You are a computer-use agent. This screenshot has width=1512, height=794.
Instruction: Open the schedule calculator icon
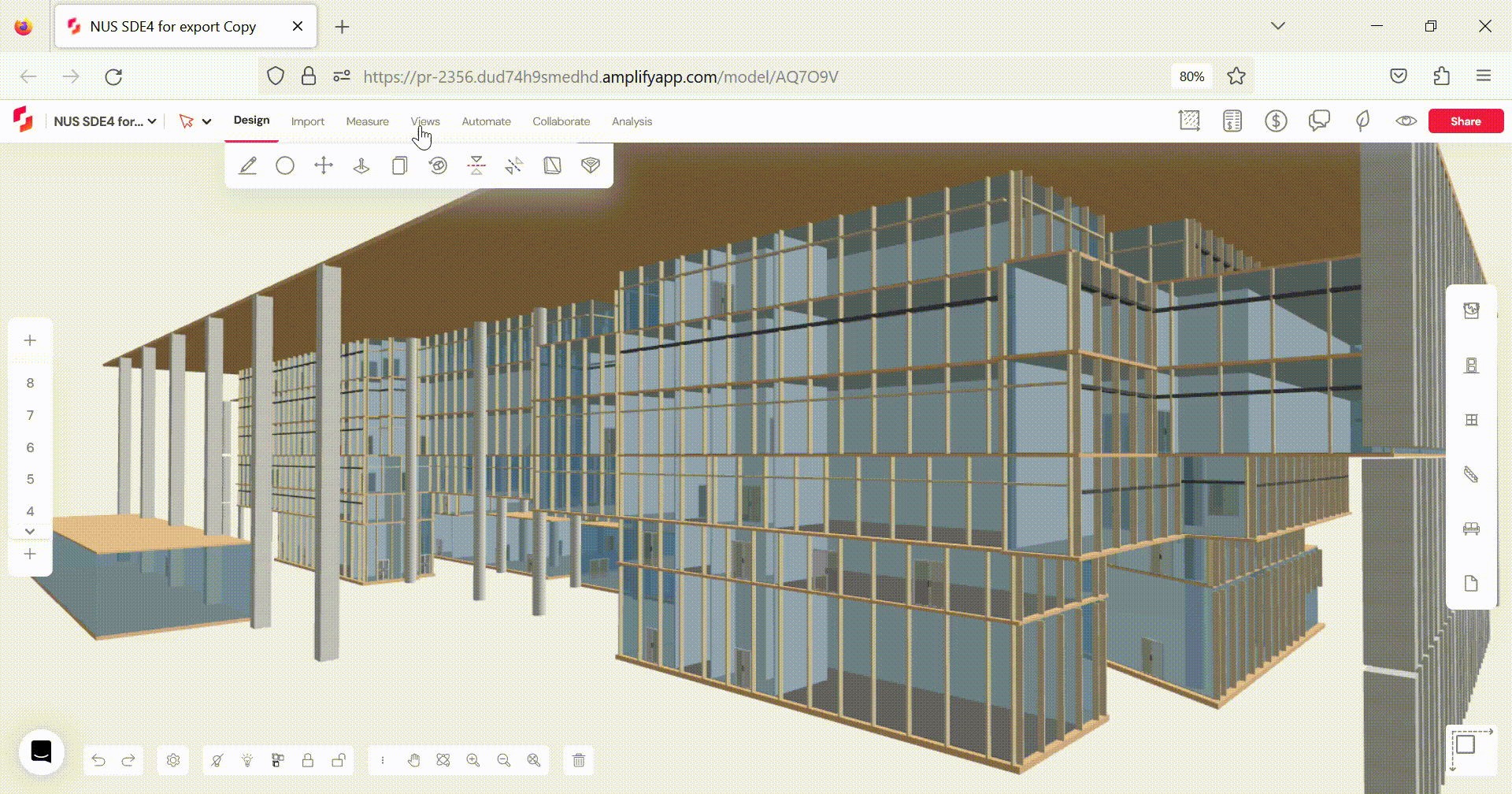(1232, 121)
